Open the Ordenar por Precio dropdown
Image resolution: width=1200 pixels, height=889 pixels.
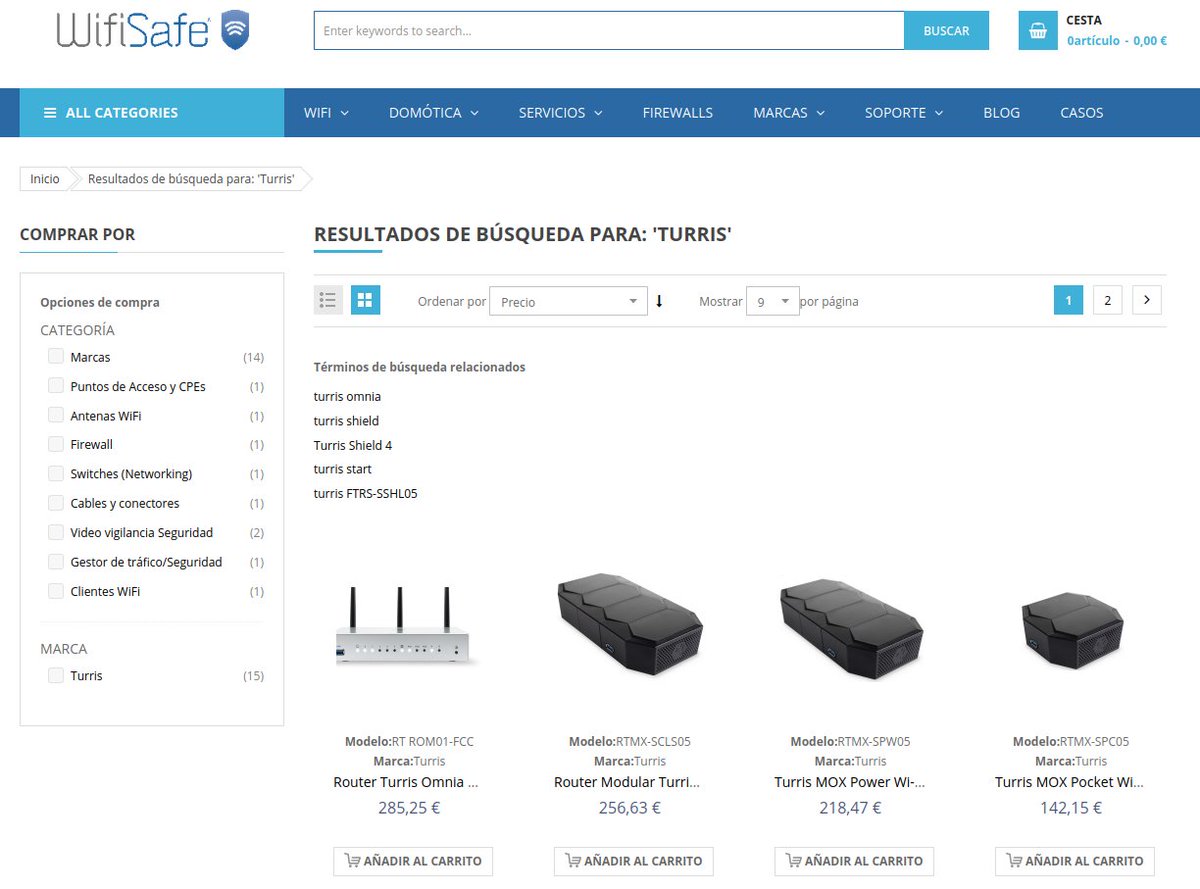click(568, 301)
